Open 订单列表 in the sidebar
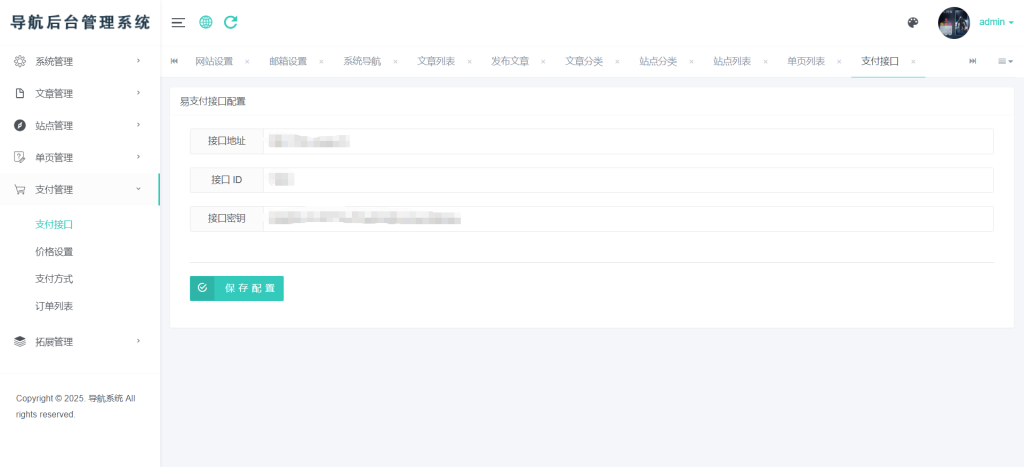The height and width of the screenshot is (467, 1024). click(54, 306)
